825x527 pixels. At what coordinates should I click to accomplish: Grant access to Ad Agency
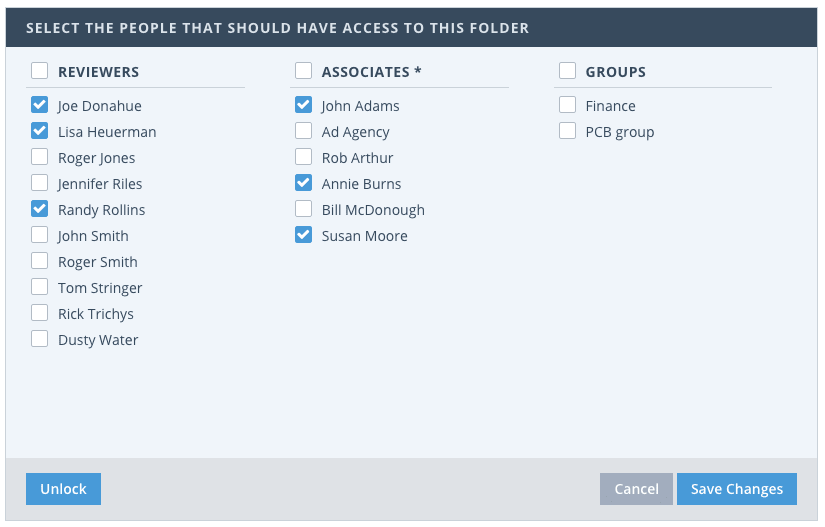(x=303, y=130)
